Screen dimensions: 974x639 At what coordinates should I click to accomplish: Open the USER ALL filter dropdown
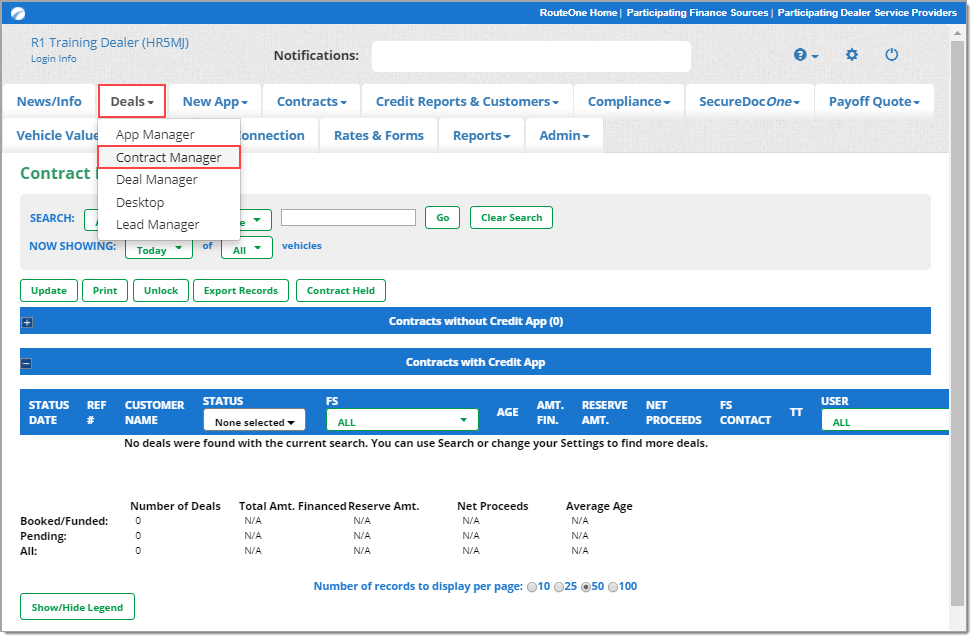(x=885, y=421)
